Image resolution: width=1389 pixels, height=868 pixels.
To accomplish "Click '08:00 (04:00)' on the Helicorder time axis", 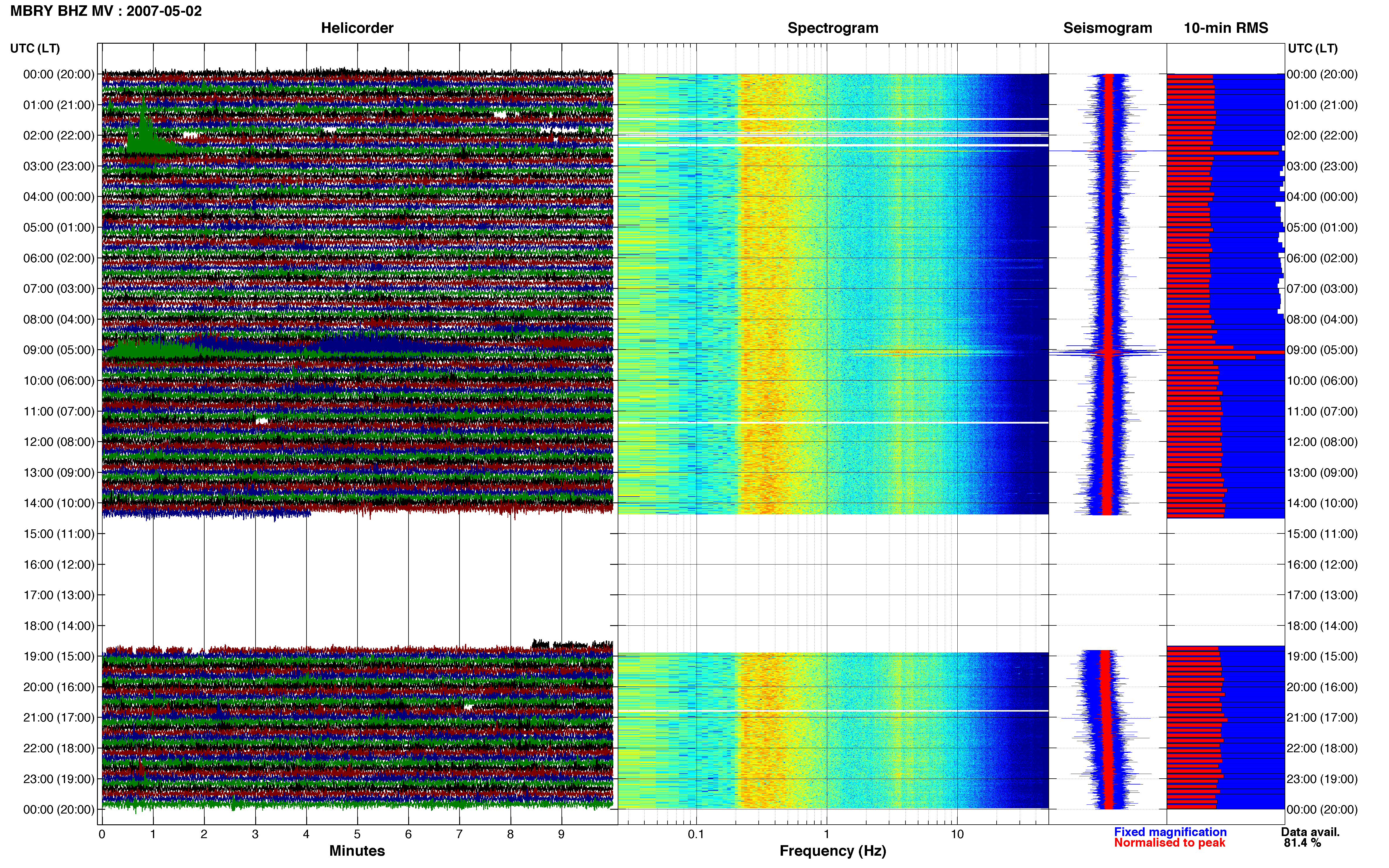I will coord(59,319).
